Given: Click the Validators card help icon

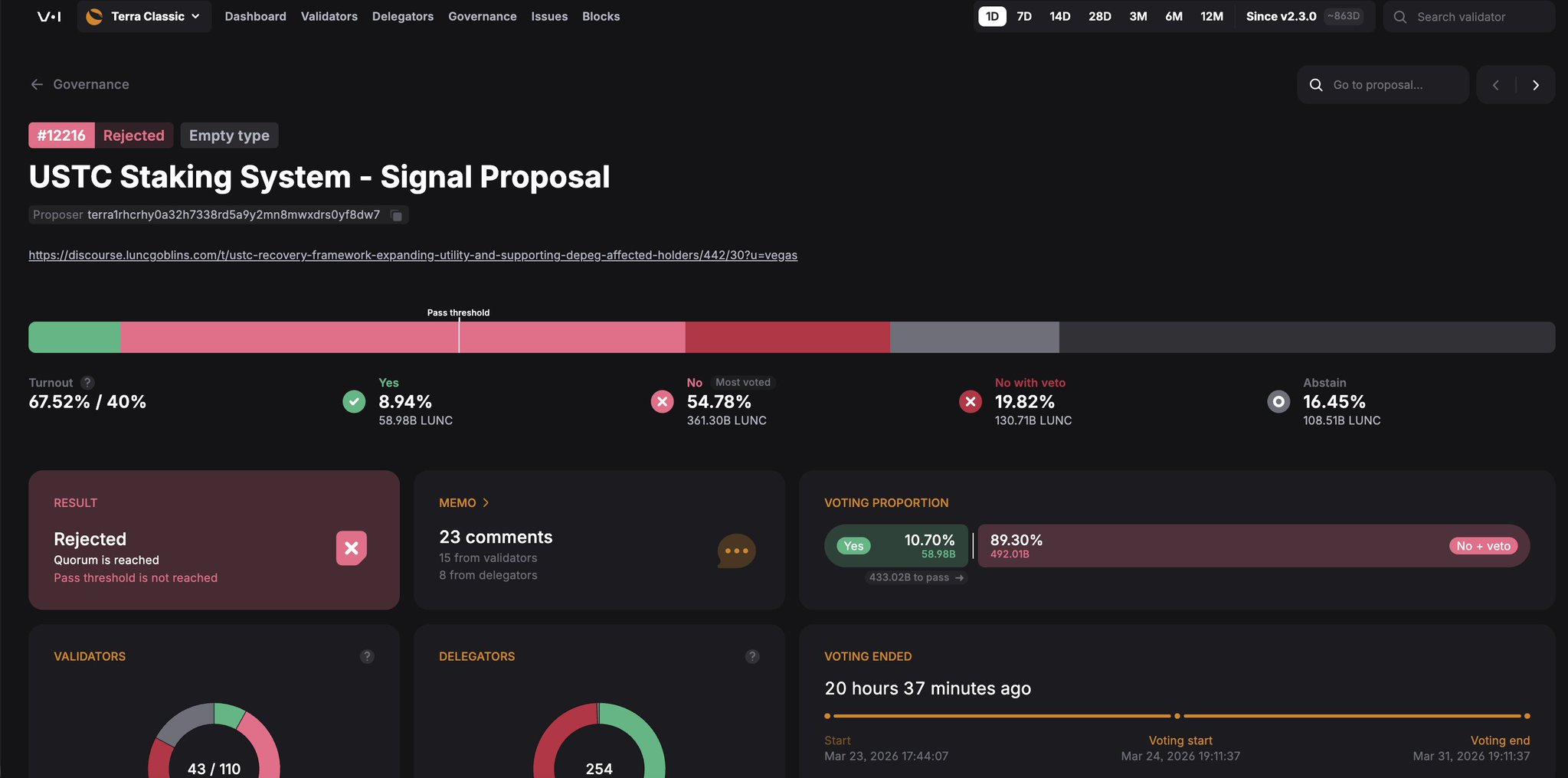Looking at the screenshot, I should click(367, 656).
